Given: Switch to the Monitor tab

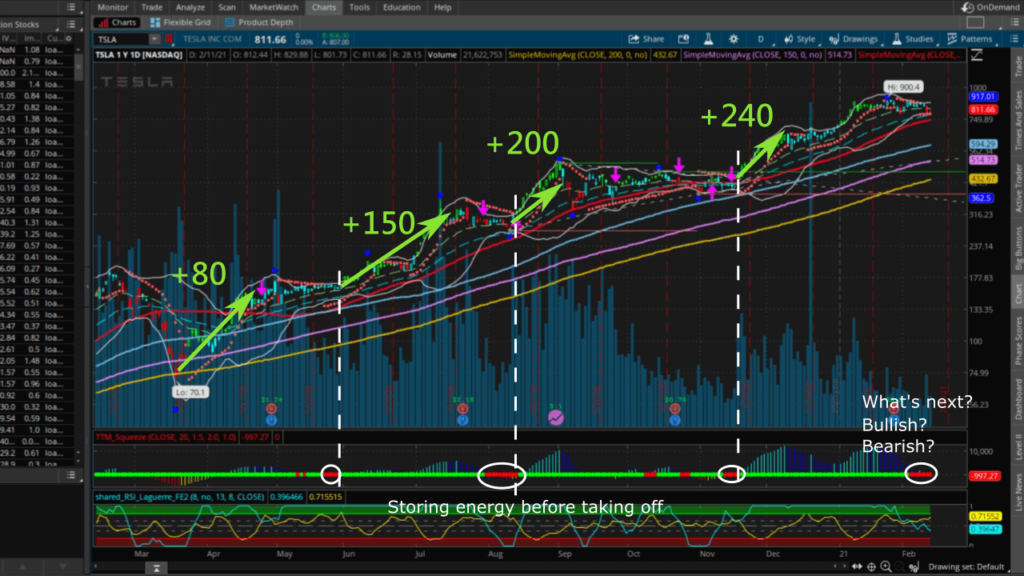Looking at the screenshot, I should pos(112,7).
